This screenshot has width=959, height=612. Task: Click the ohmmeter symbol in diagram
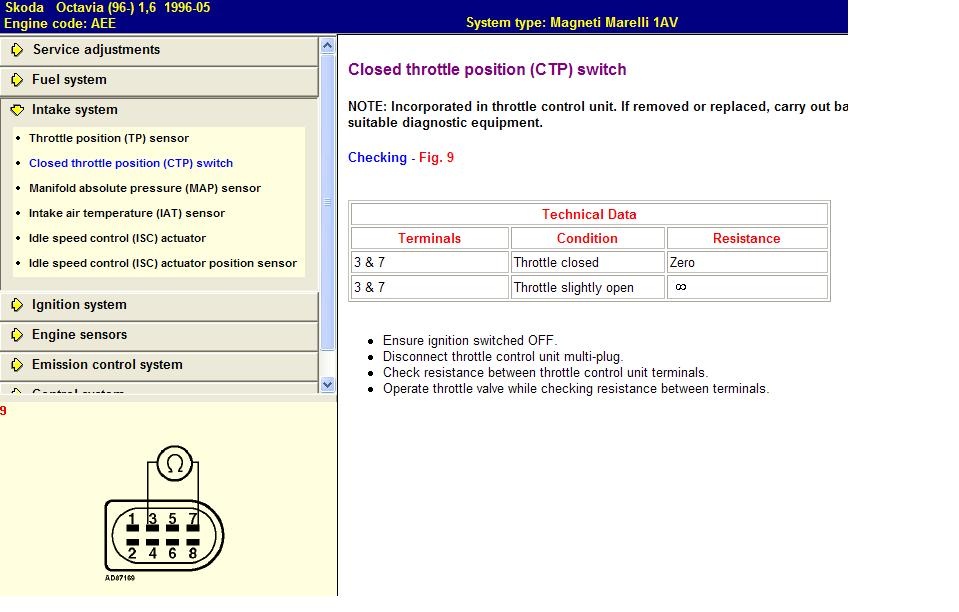[175, 463]
